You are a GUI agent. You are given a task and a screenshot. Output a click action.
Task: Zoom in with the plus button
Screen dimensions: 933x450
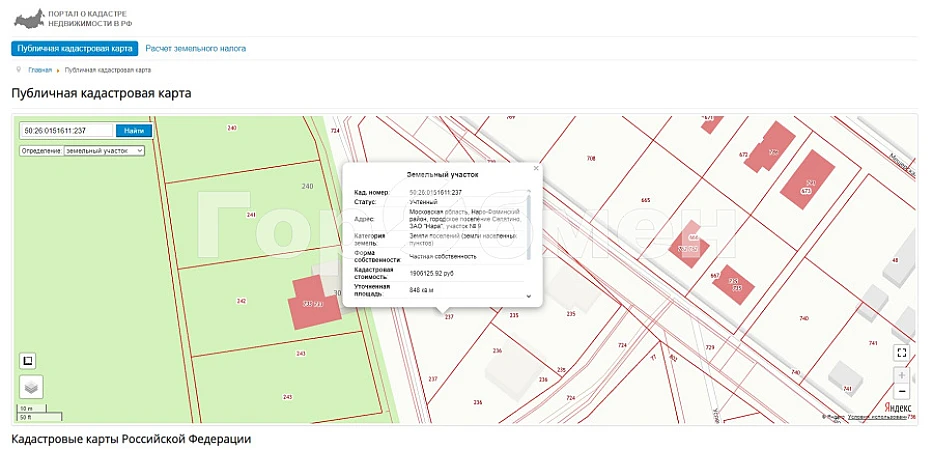pos(901,375)
